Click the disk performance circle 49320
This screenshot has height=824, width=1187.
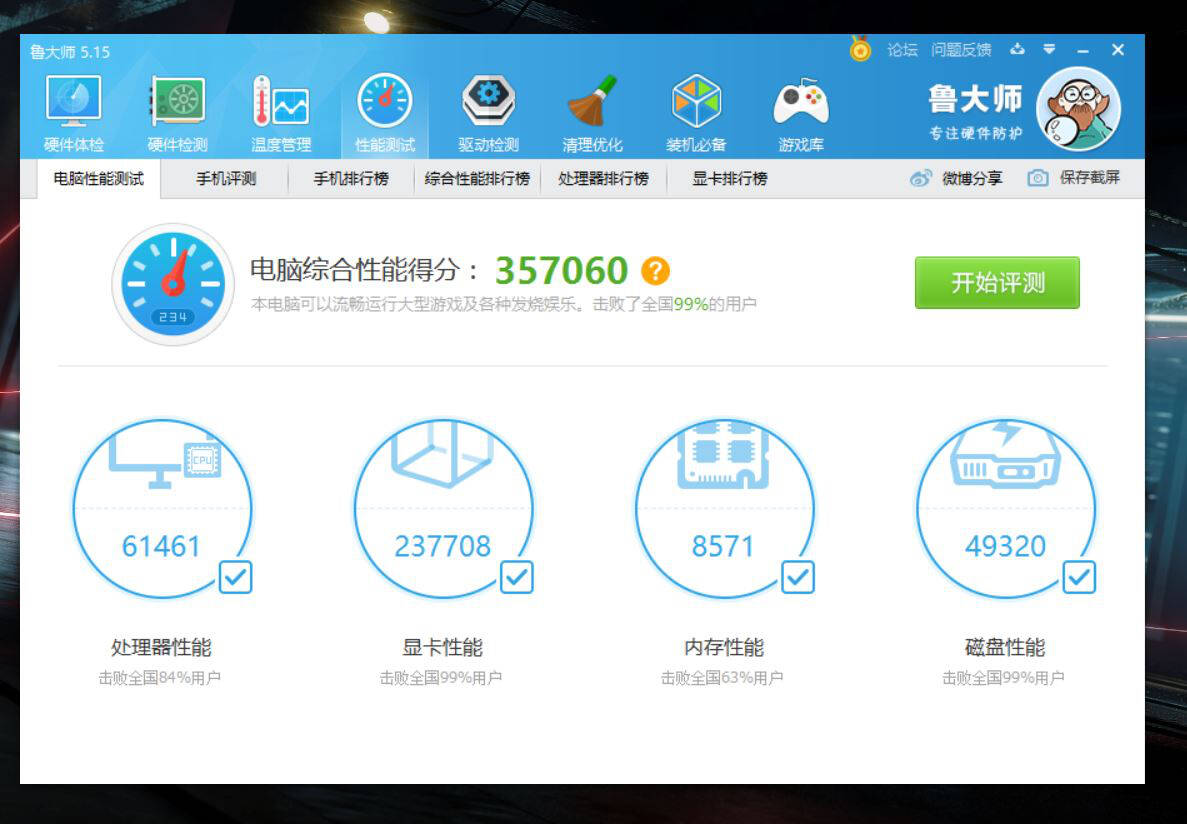(1005, 508)
